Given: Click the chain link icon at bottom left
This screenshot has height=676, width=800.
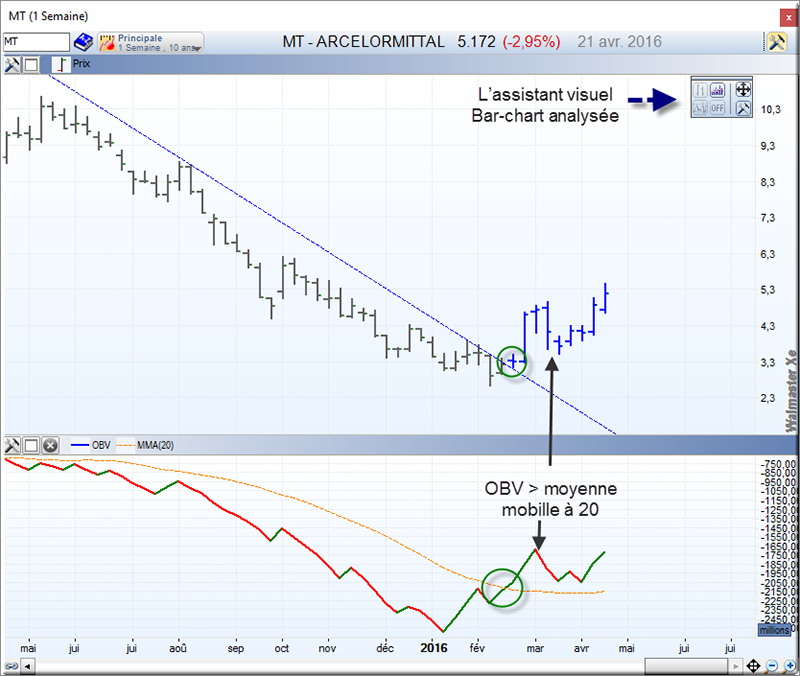Looking at the screenshot, I should (x=11, y=666).
